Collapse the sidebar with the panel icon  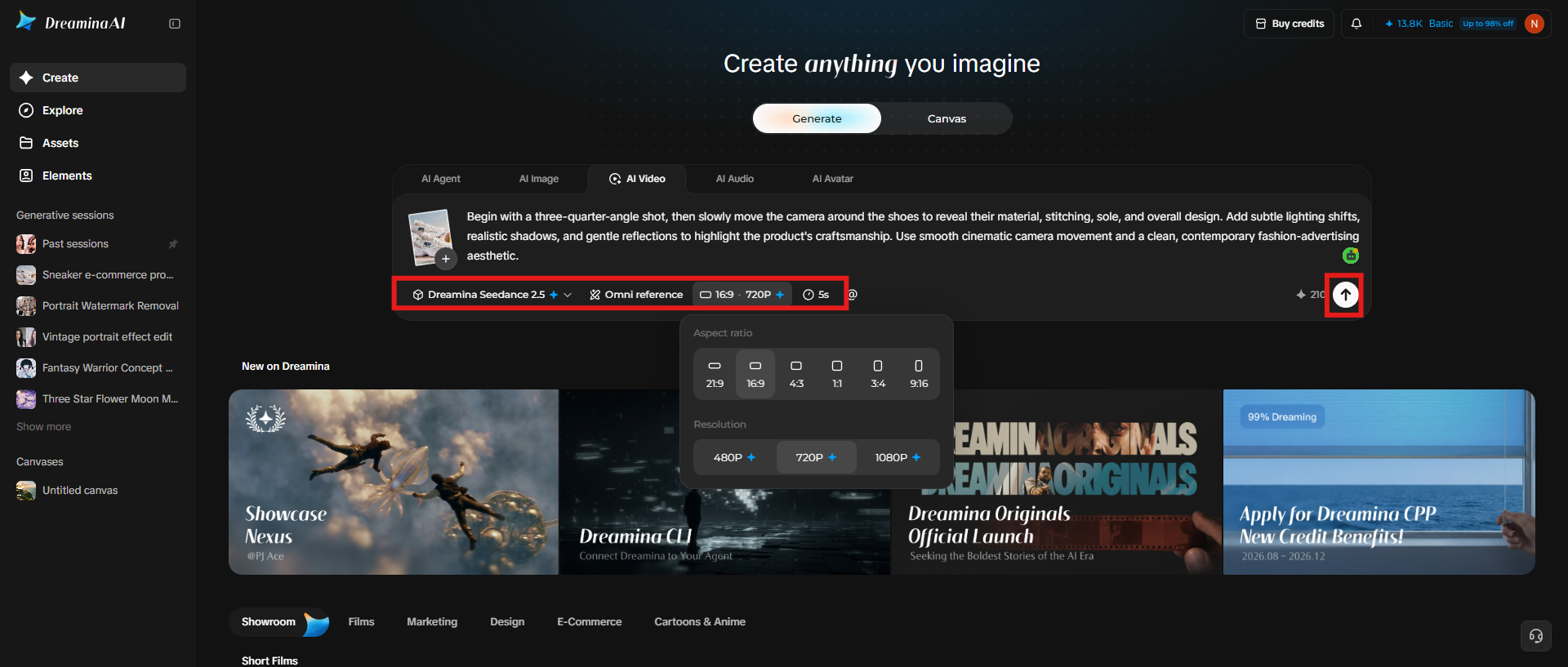pyautogui.click(x=175, y=24)
